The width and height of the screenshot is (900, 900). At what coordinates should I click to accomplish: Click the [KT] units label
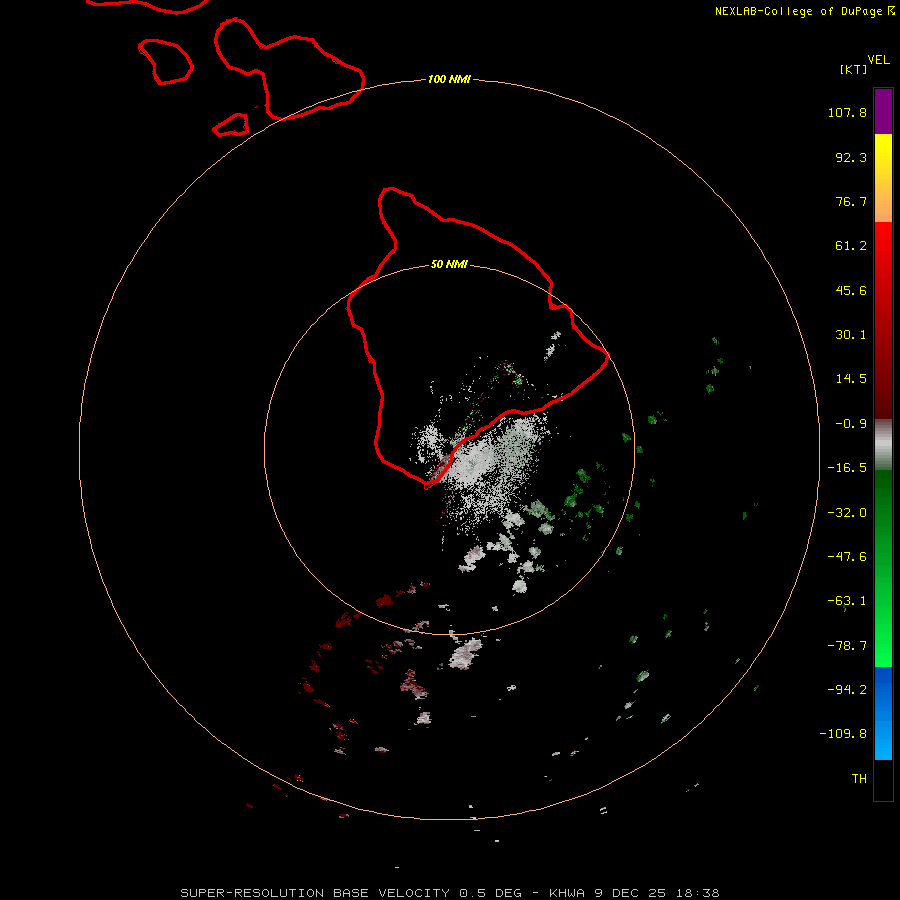click(x=853, y=69)
